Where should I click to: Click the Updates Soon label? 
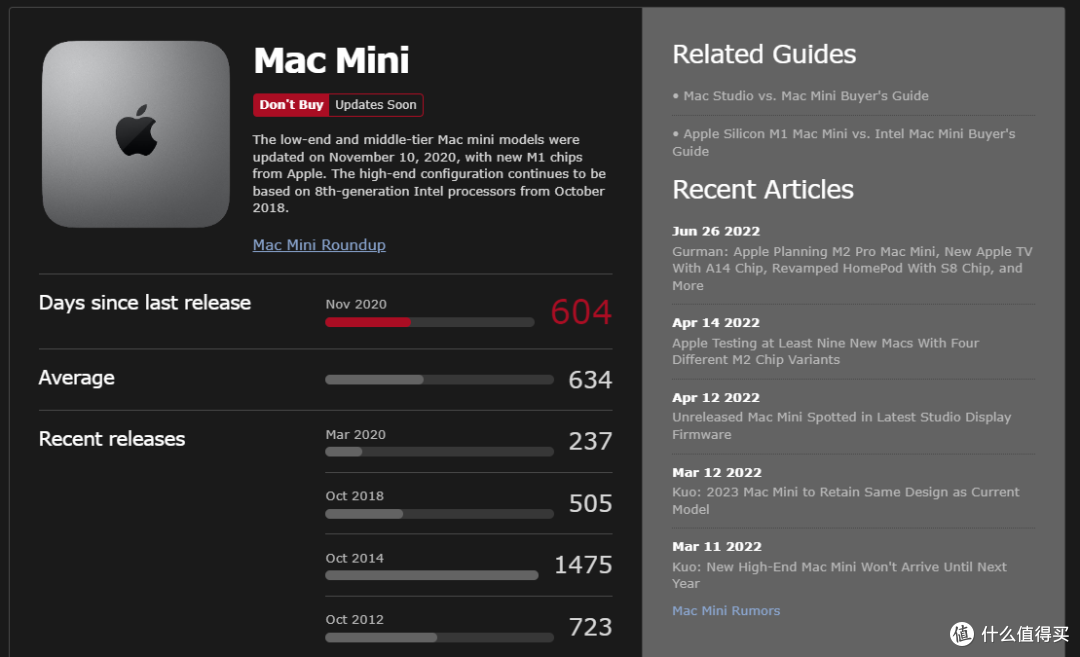[376, 105]
